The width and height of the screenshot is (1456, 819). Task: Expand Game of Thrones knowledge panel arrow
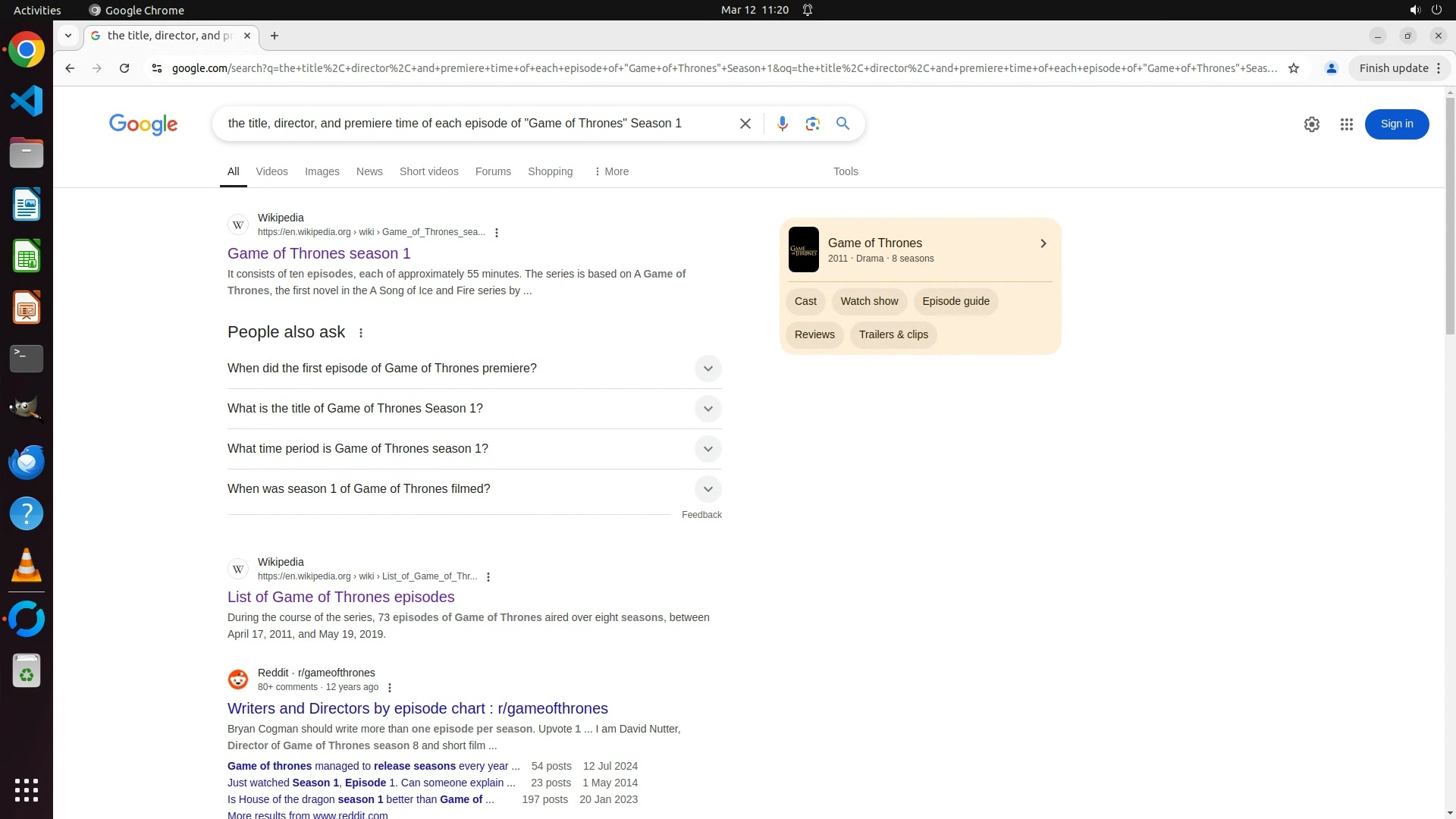click(1043, 243)
